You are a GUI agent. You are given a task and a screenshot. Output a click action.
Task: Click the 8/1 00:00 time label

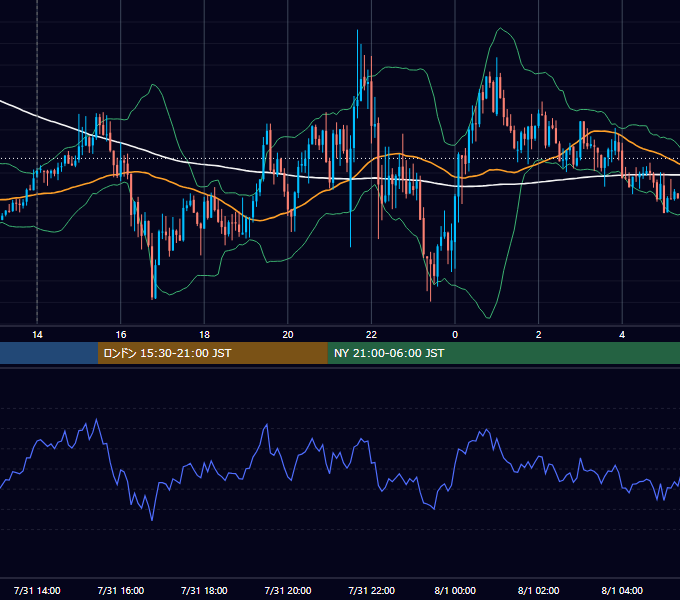(x=455, y=590)
